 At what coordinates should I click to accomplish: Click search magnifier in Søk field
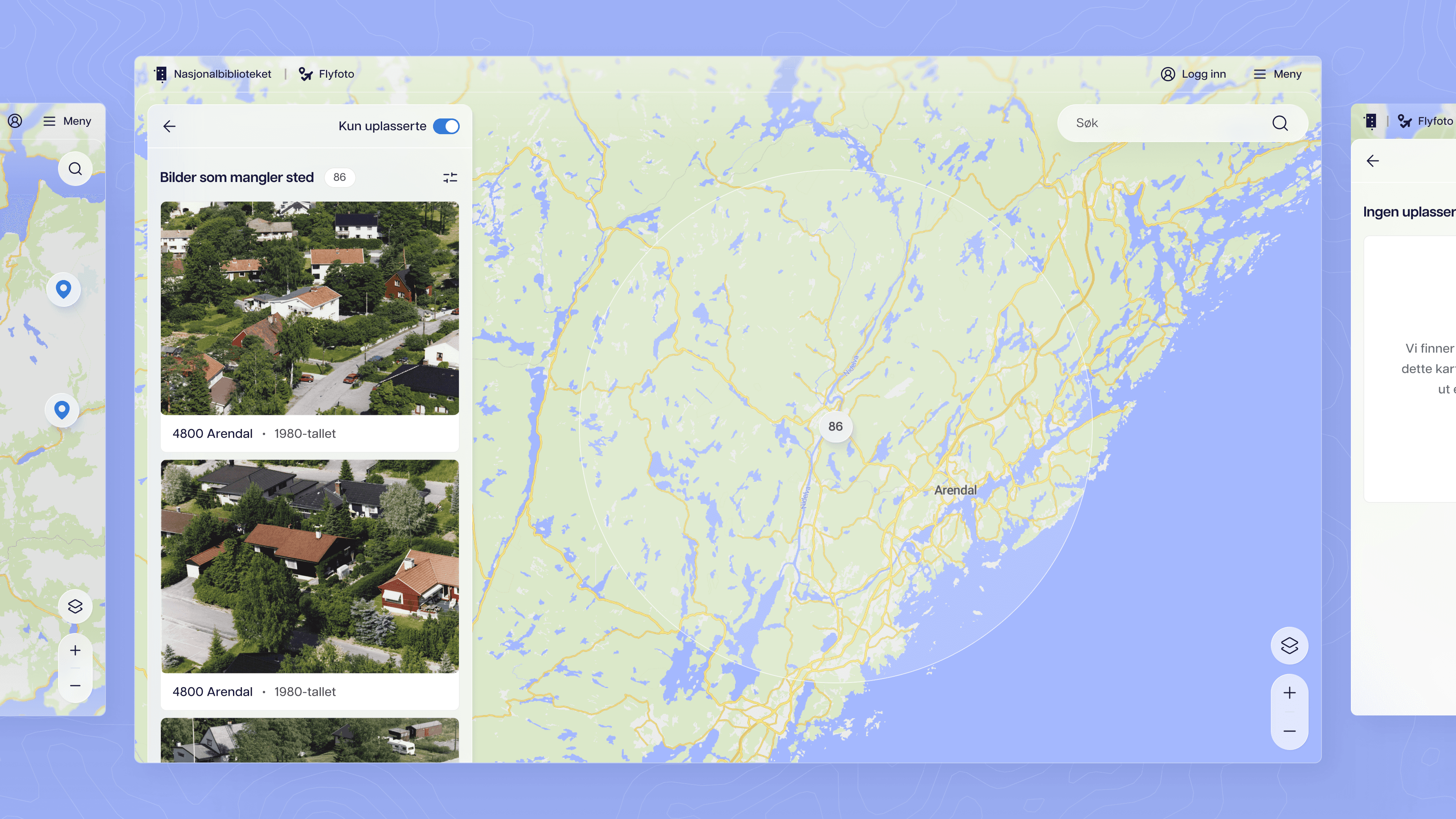coord(1279,123)
